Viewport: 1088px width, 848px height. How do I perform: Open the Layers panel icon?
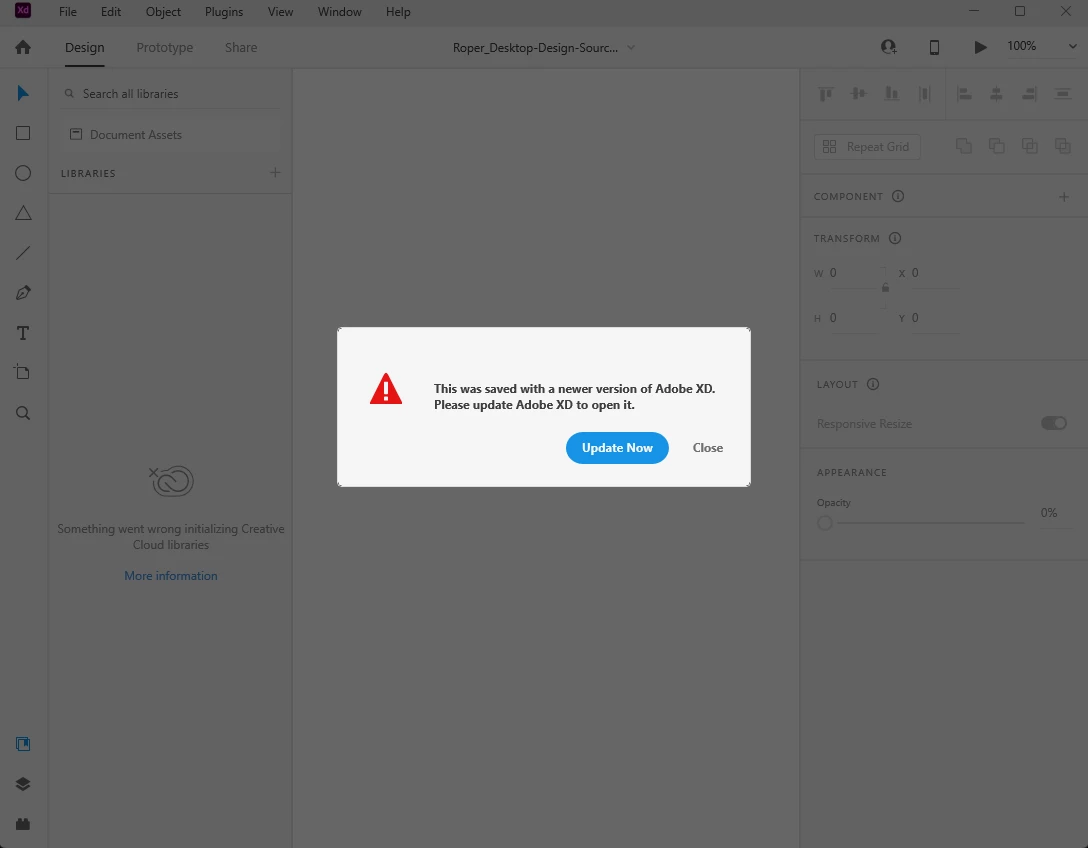[23, 784]
